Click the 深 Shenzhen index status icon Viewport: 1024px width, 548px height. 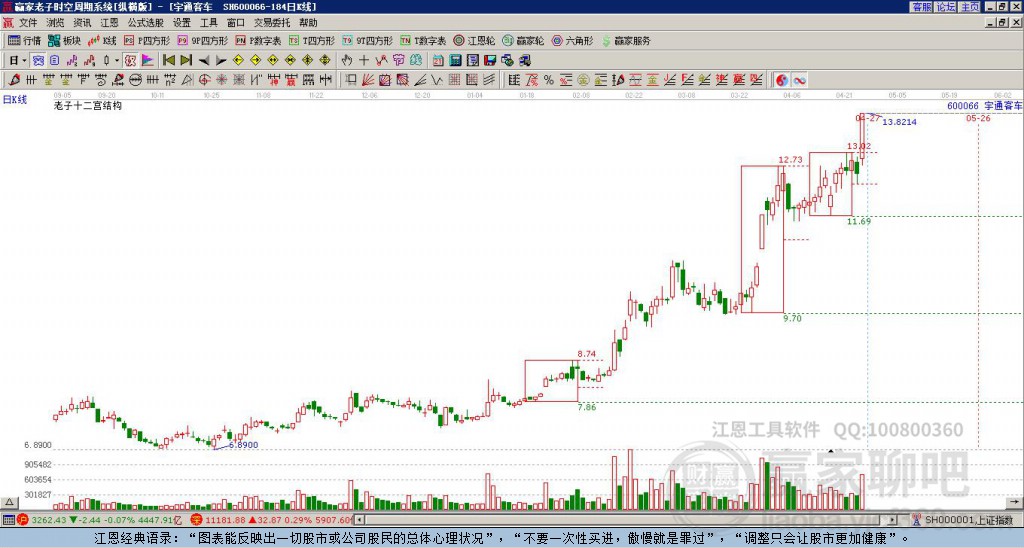pyautogui.click(x=197, y=520)
